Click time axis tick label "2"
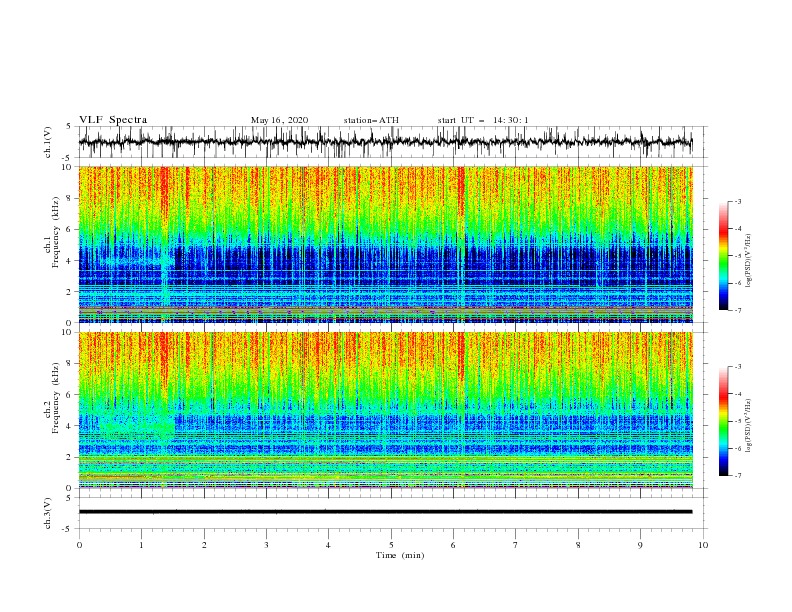The width and height of the screenshot is (792, 612). coord(204,545)
